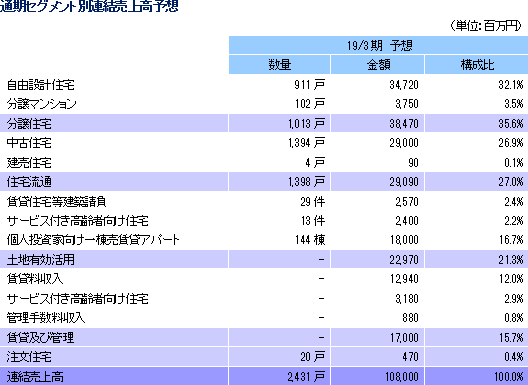
Task: Click the 管理手数料収入 row label
Action: (46, 318)
